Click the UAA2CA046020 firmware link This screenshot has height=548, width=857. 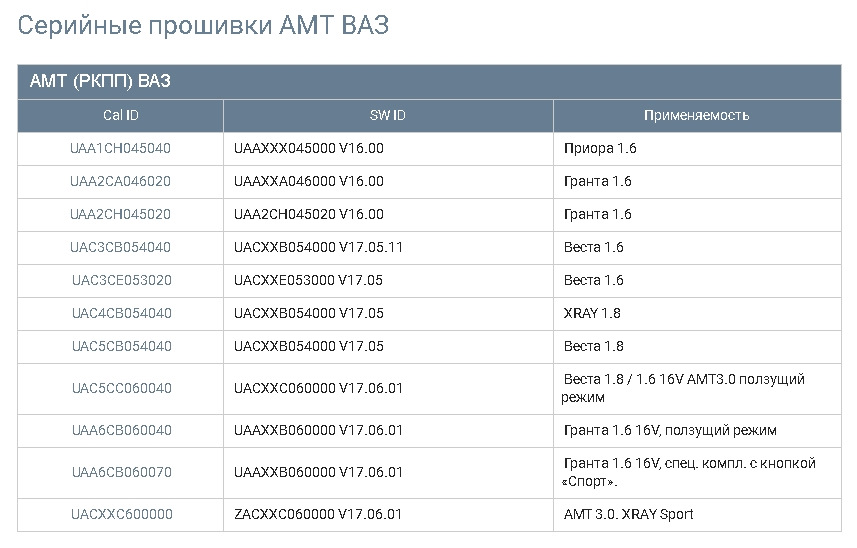point(121,181)
